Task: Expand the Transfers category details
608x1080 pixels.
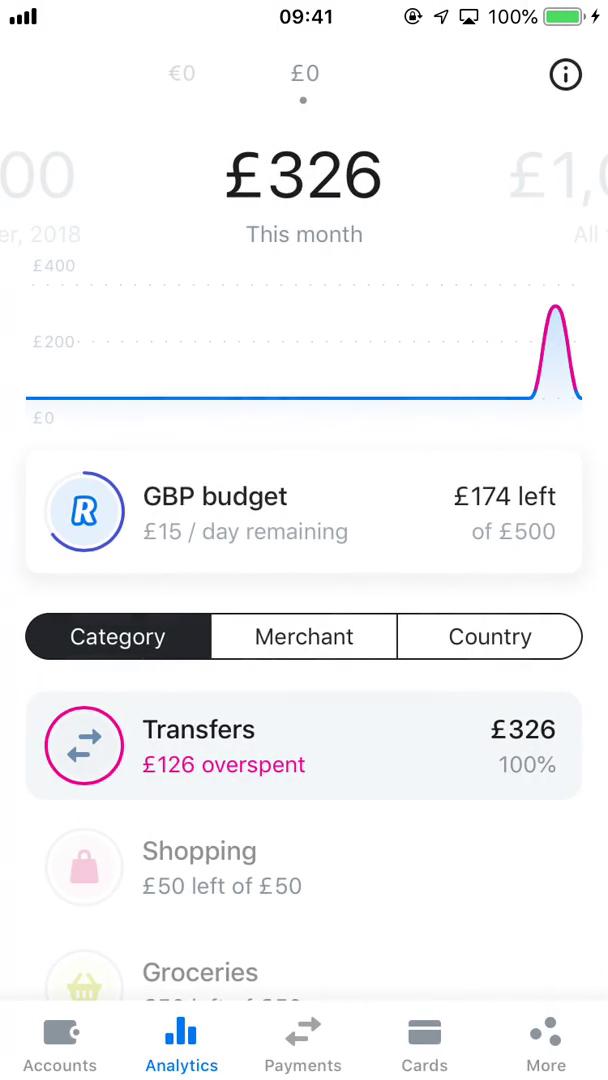Action: point(303,745)
